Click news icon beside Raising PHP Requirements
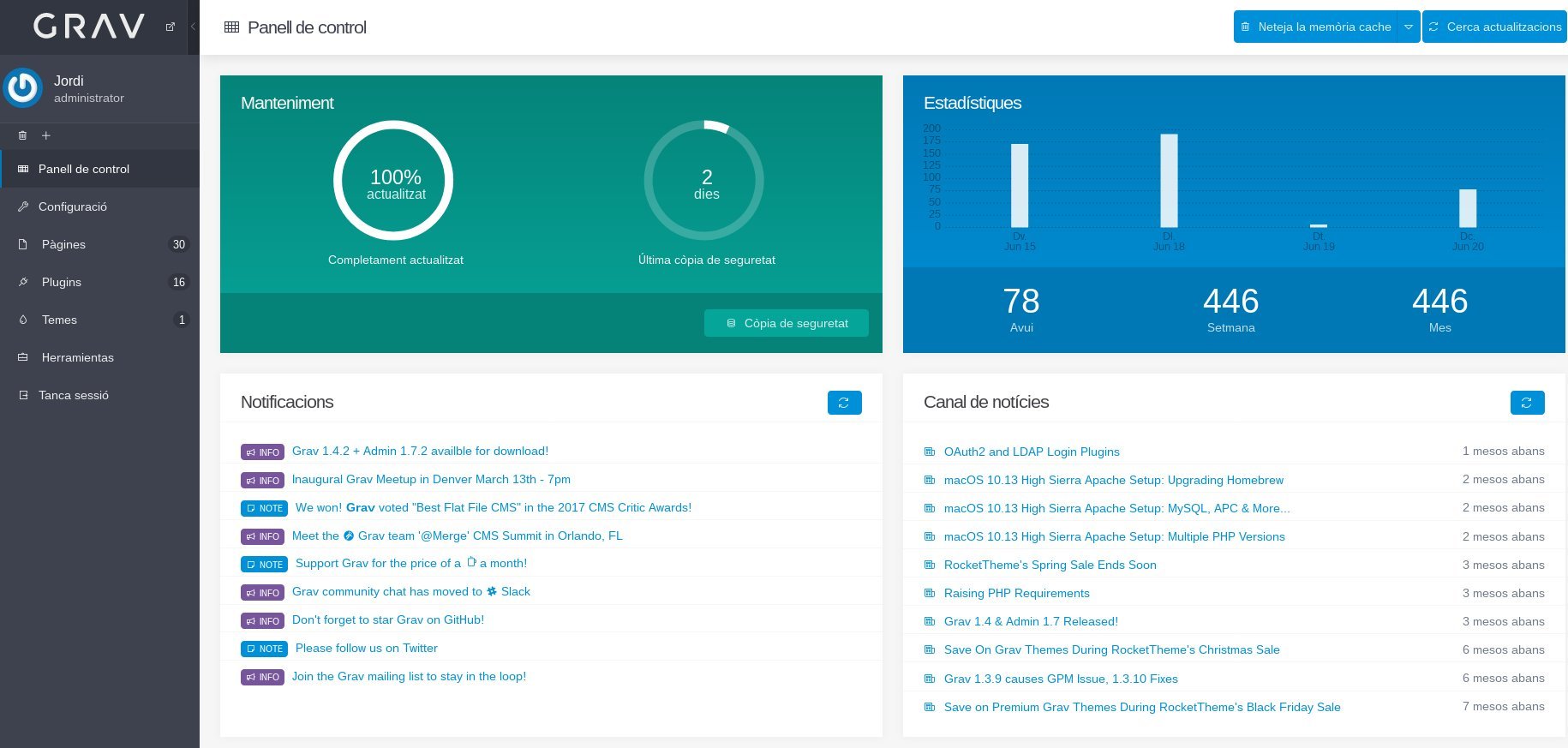This screenshot has height=748, width=1568. (x=930, y=593)
